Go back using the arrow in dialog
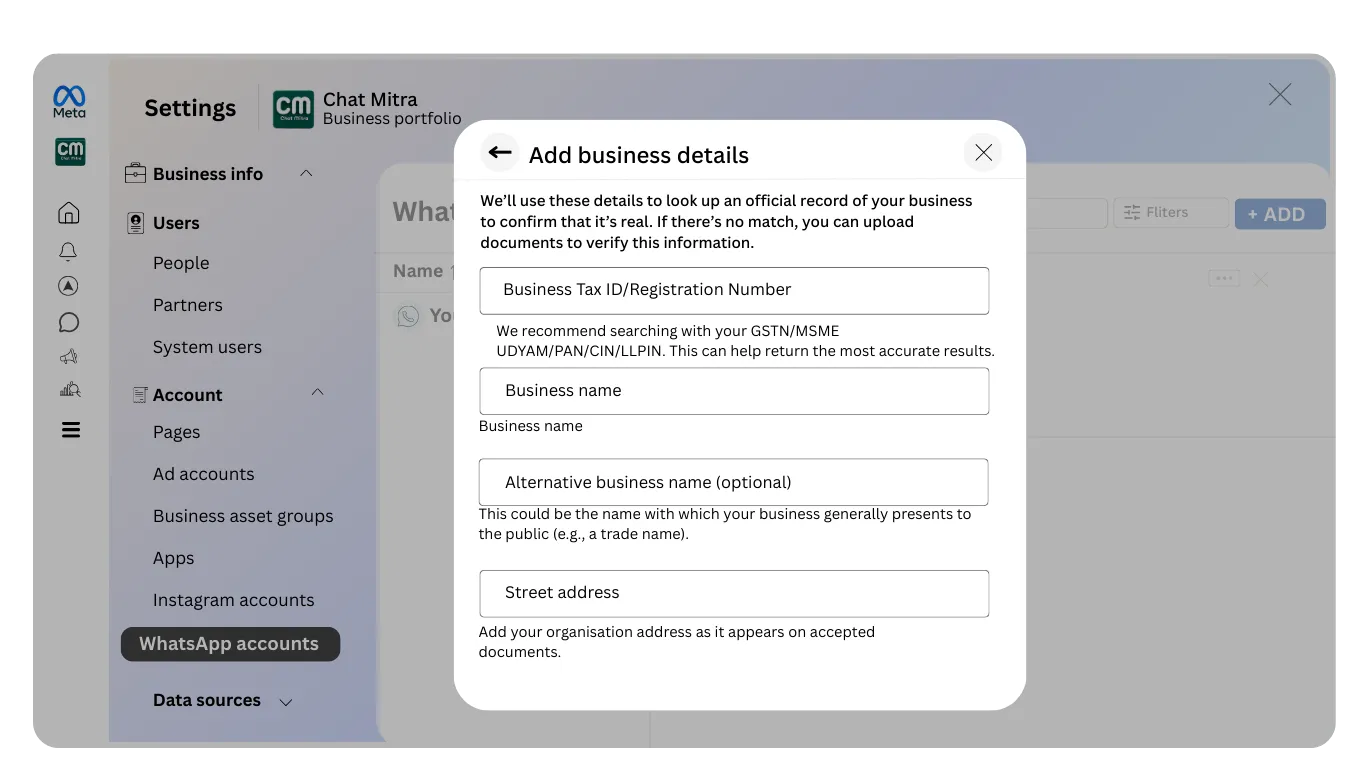This screenshot has width=1366, height=768. click(x=499, y=152)
